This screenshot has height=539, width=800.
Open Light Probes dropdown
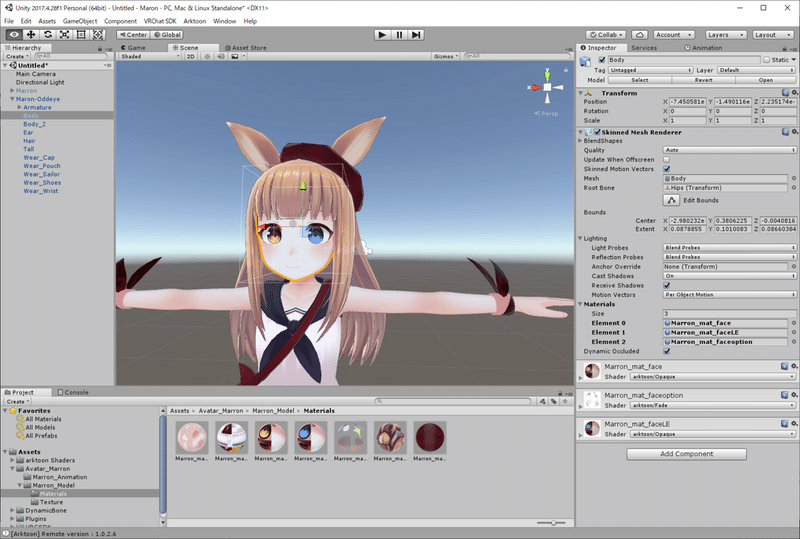[729, 248]
